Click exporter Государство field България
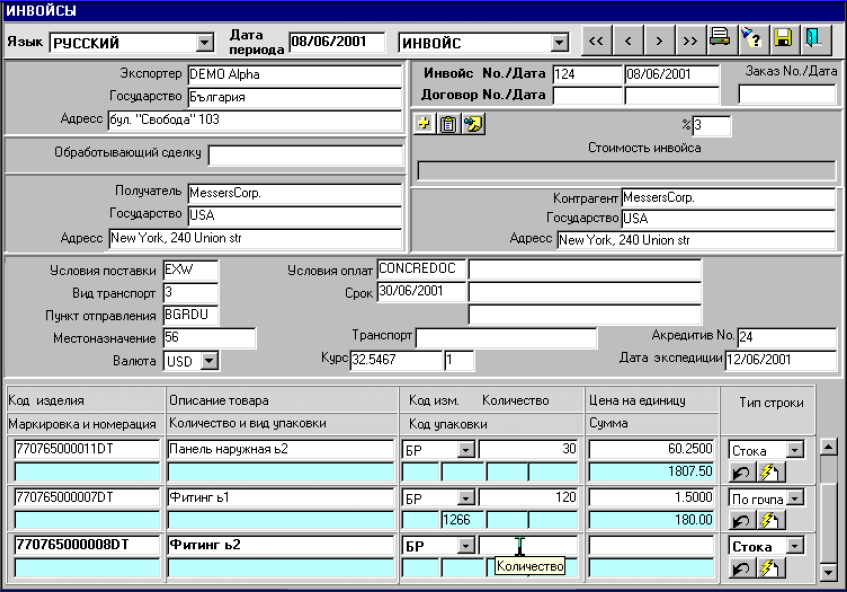Image resolution: width=847 pixels, height=592 pixels. (x=294, y=97)
